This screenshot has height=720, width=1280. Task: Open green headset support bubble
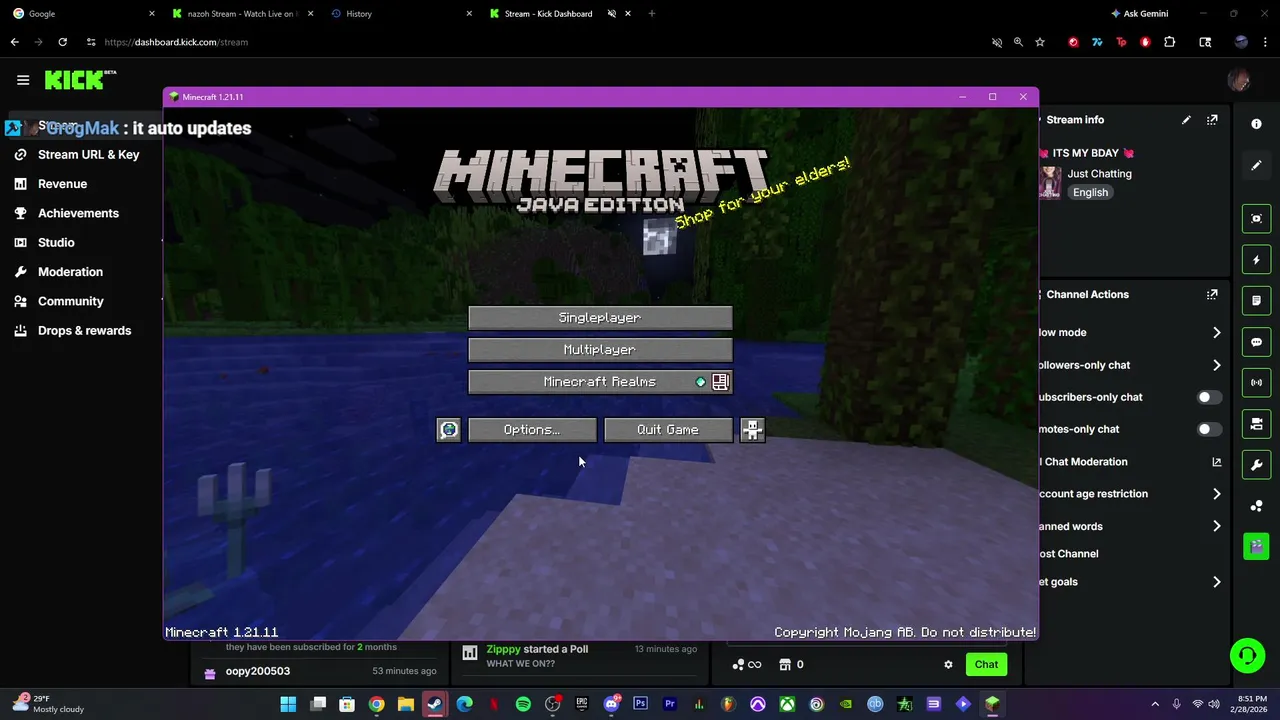click(1247, 656)
